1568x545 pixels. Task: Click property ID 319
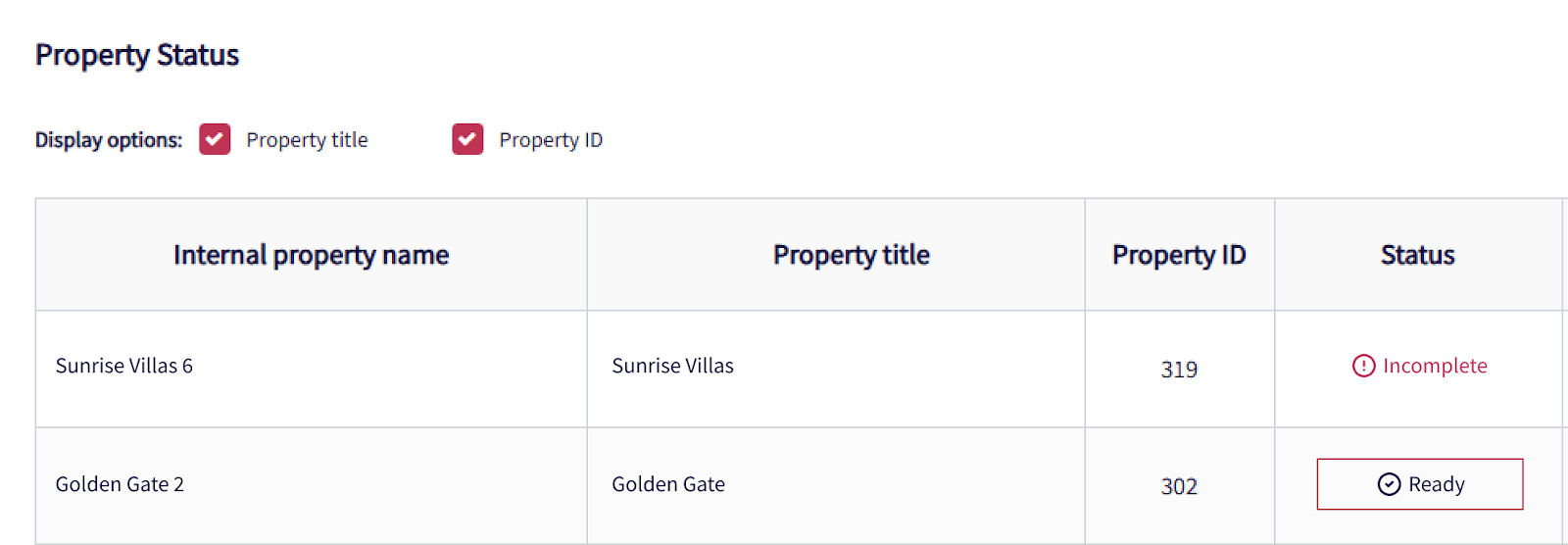click(x=1179, y=370)
